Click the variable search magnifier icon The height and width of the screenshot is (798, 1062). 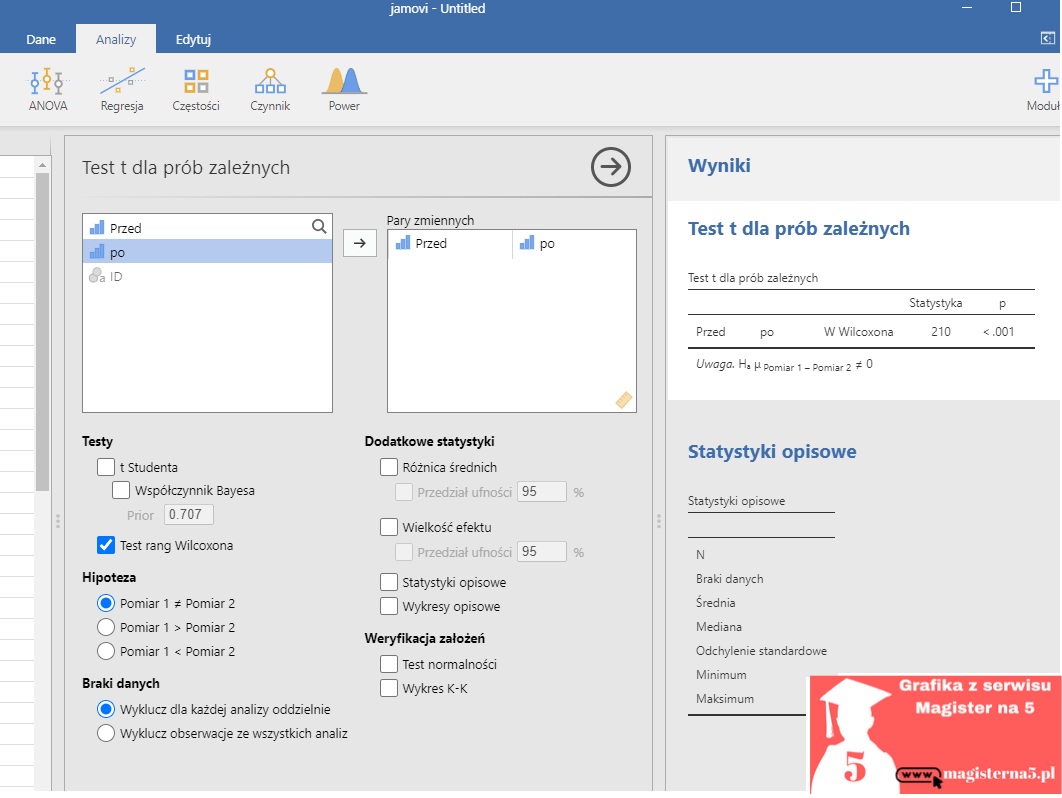(319, 227)
